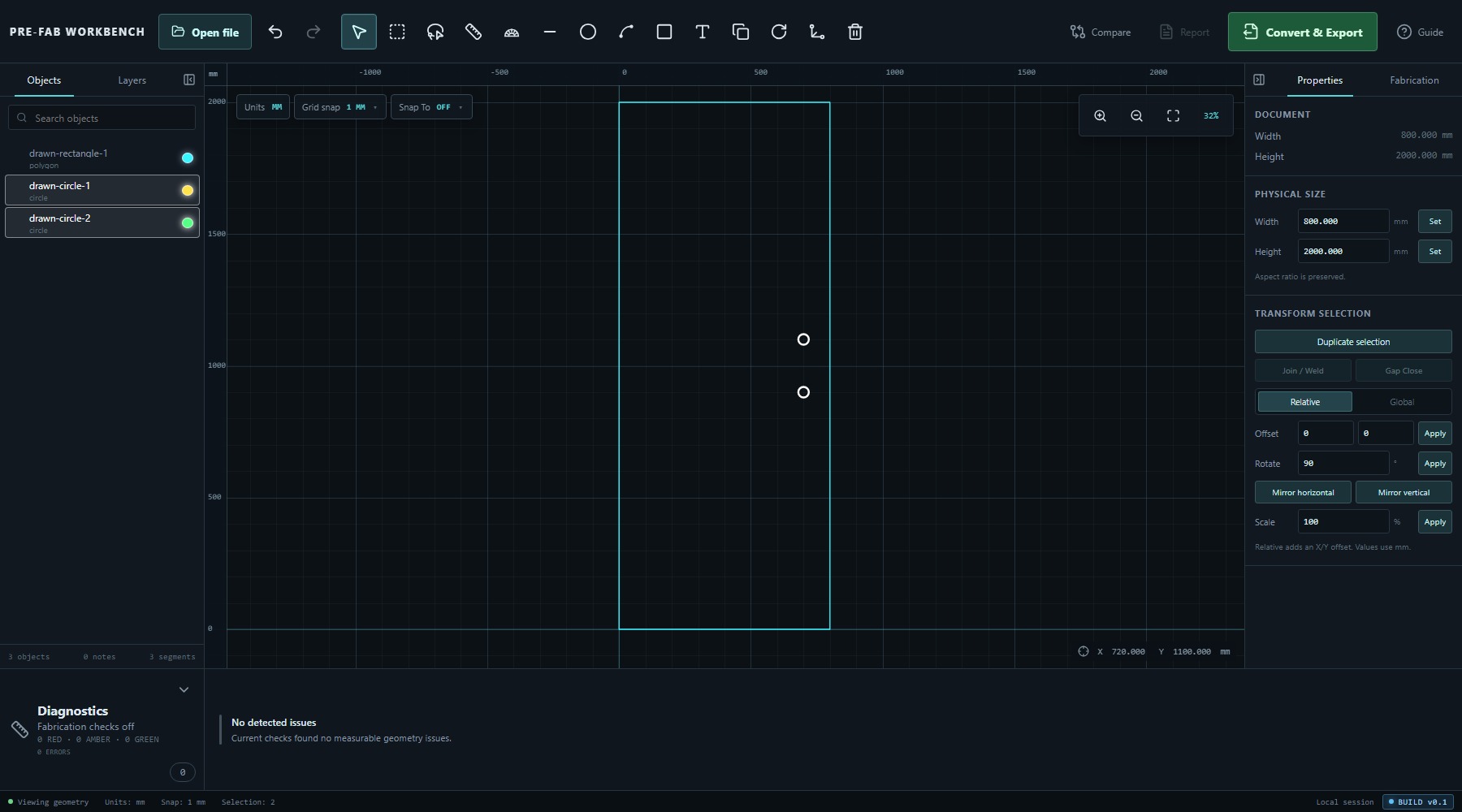1462x812 pixels.
Task: Select the pointer selection tool
Action: 359,32
